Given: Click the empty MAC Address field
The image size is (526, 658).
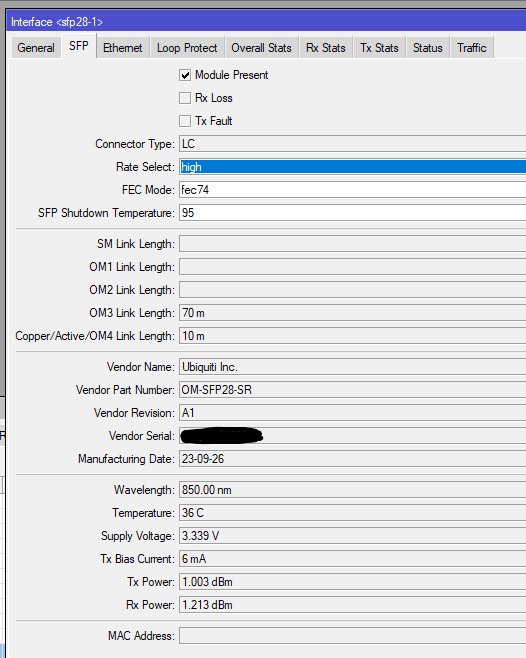Looking at the screenshot, I should coord(353,636).
